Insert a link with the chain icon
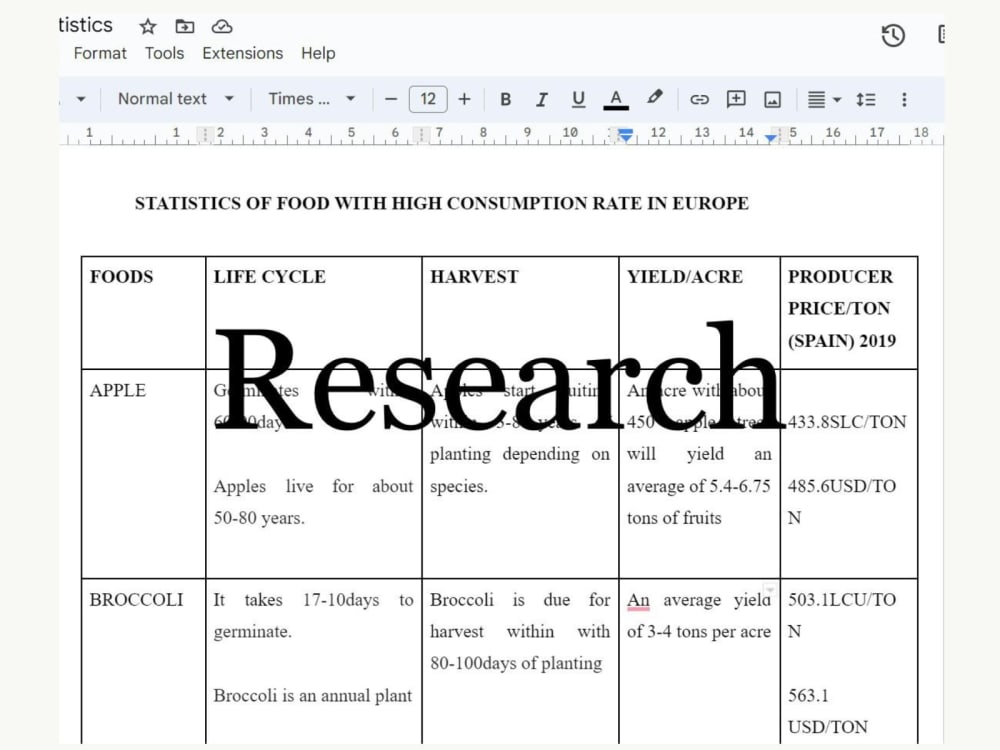 (699, 99)
